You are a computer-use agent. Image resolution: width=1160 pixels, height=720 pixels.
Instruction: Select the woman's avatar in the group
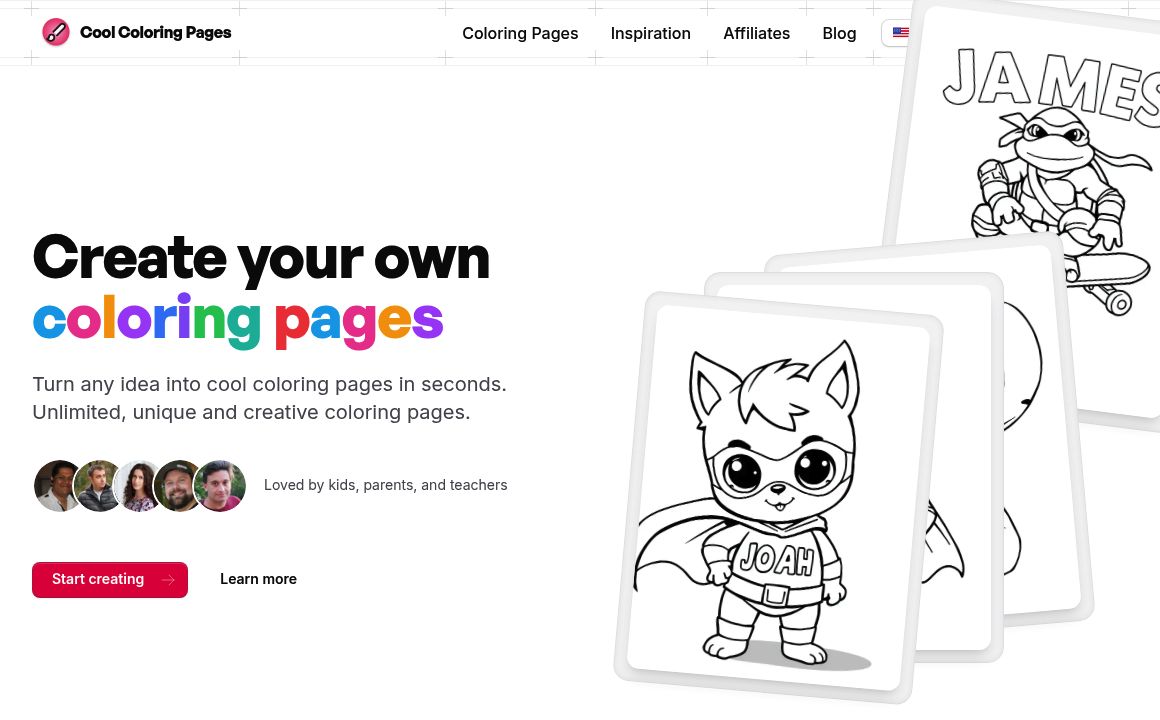pyautogui.click(x=140, y=486)
